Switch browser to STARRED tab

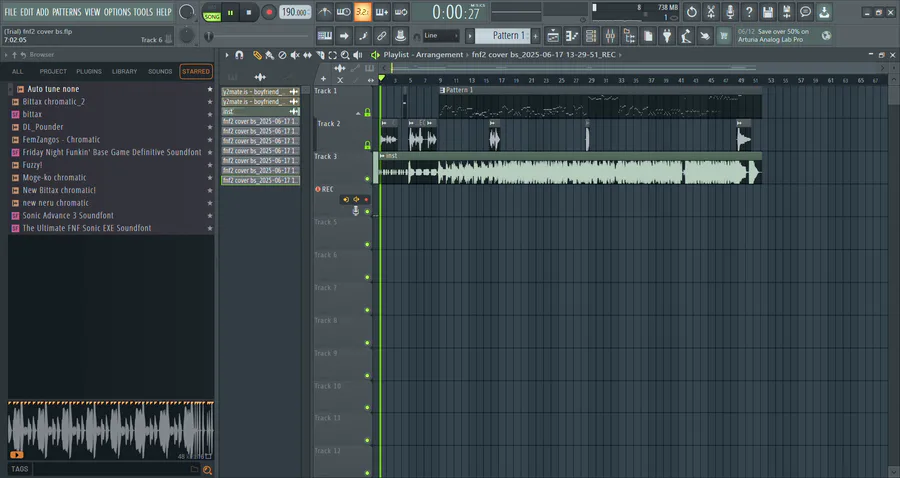(x=196, y=72)
